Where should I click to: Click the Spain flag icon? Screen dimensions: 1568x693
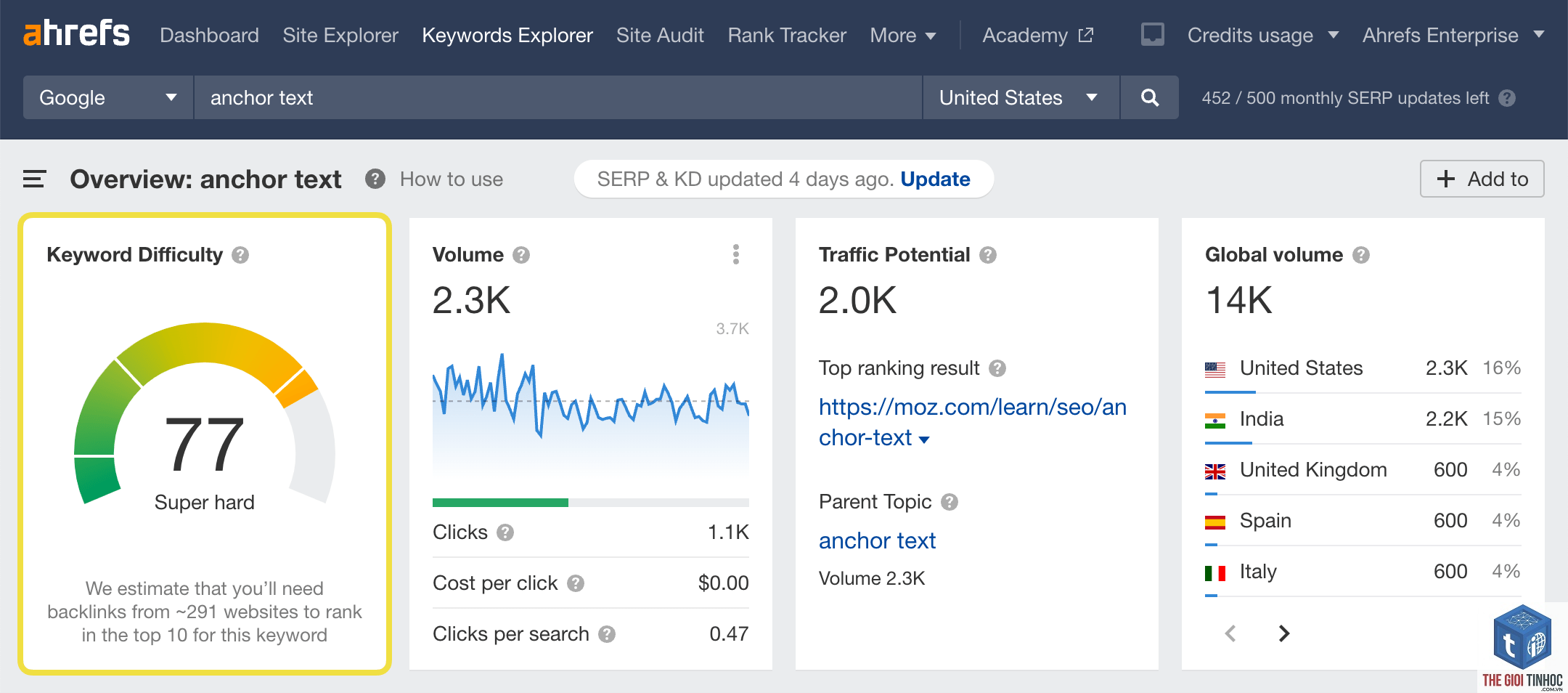tap(1215, 522)
